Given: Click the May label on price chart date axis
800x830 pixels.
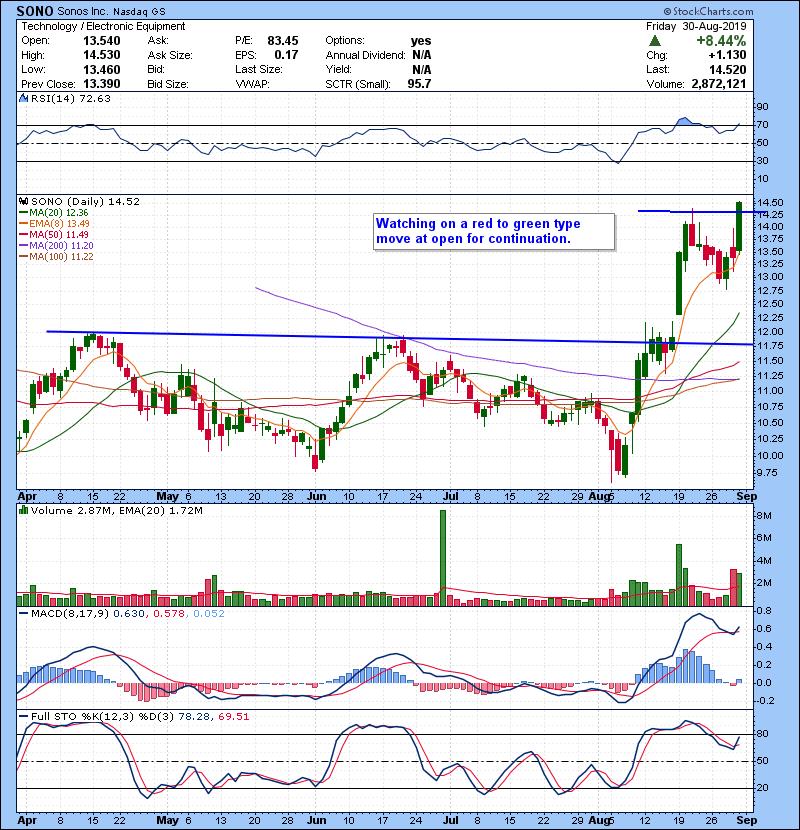Looking at the screenshot, I should tap(167, 497).
